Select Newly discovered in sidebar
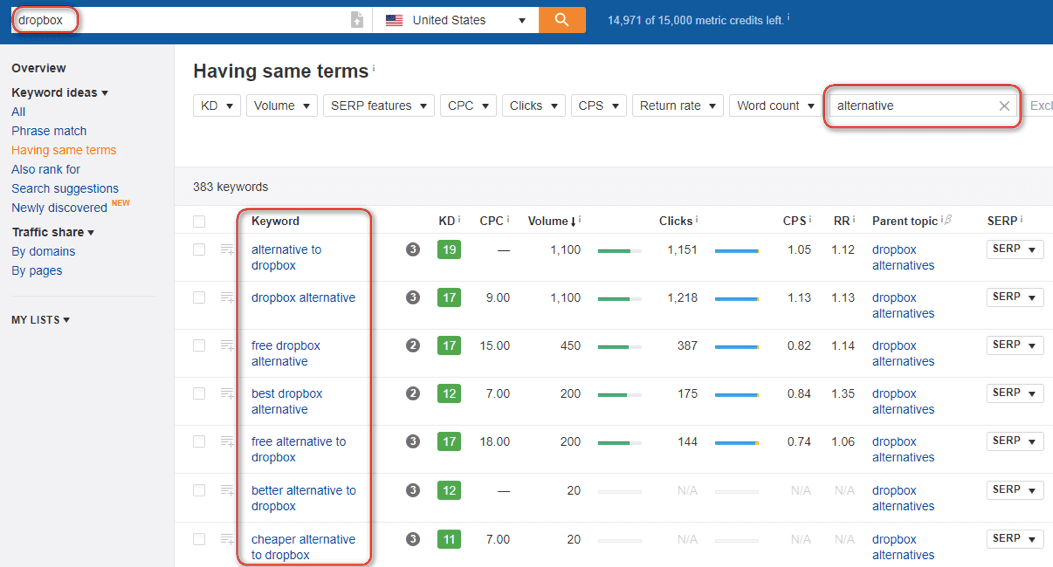 [59, 208]
